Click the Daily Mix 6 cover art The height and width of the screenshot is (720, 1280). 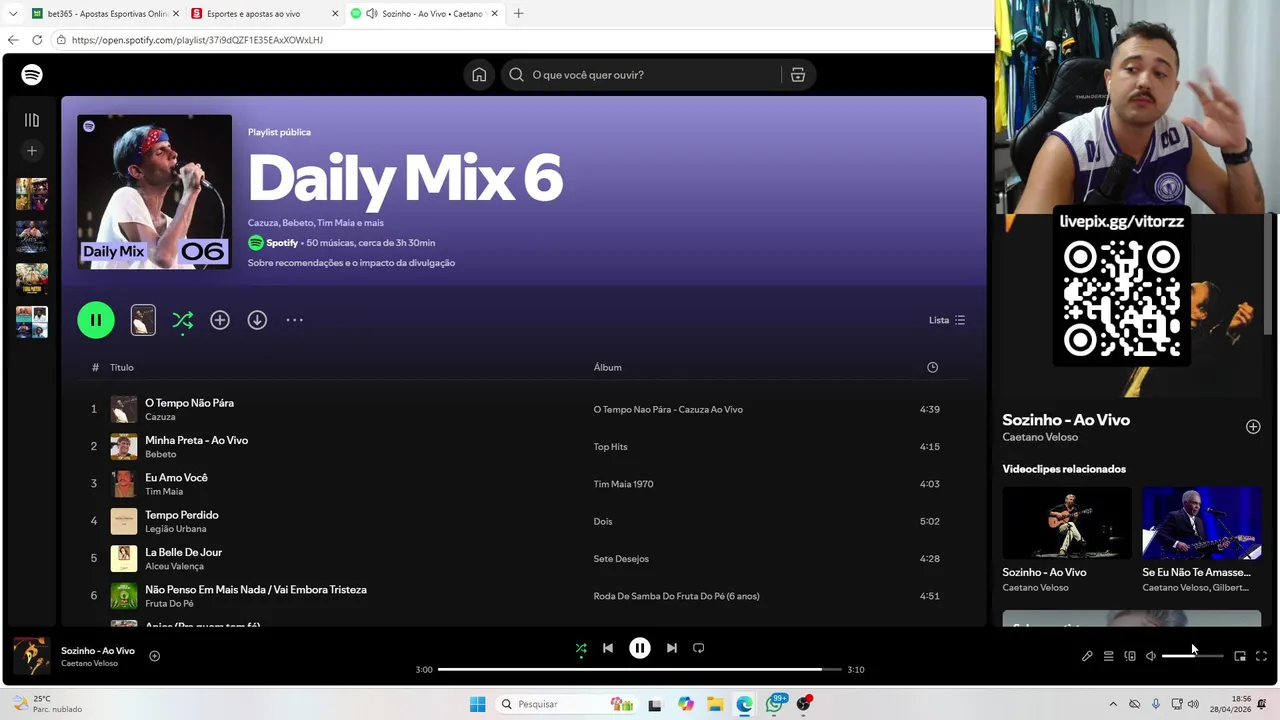click(154, 192)
